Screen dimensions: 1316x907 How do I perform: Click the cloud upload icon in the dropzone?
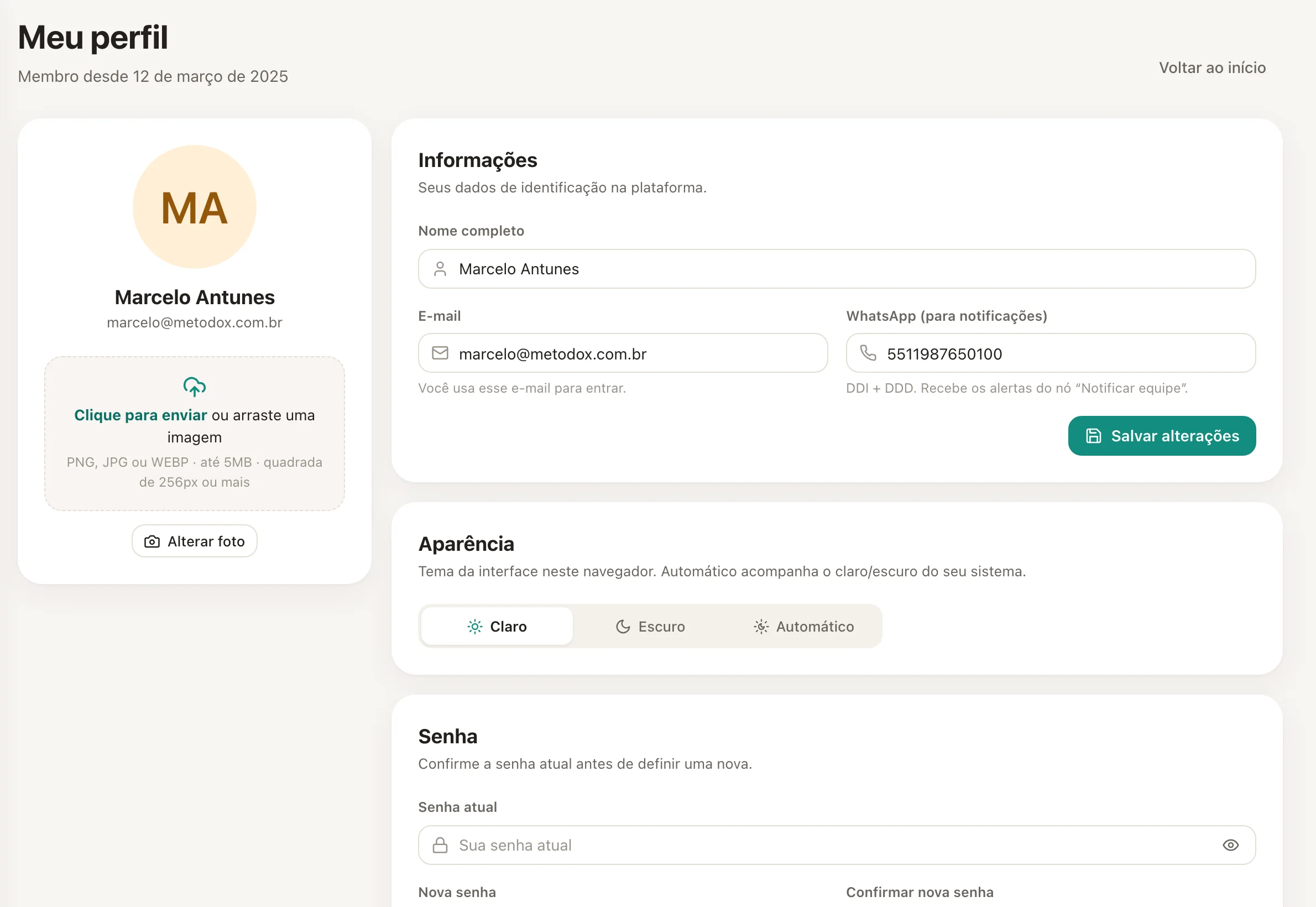click(x=194, y=387)
